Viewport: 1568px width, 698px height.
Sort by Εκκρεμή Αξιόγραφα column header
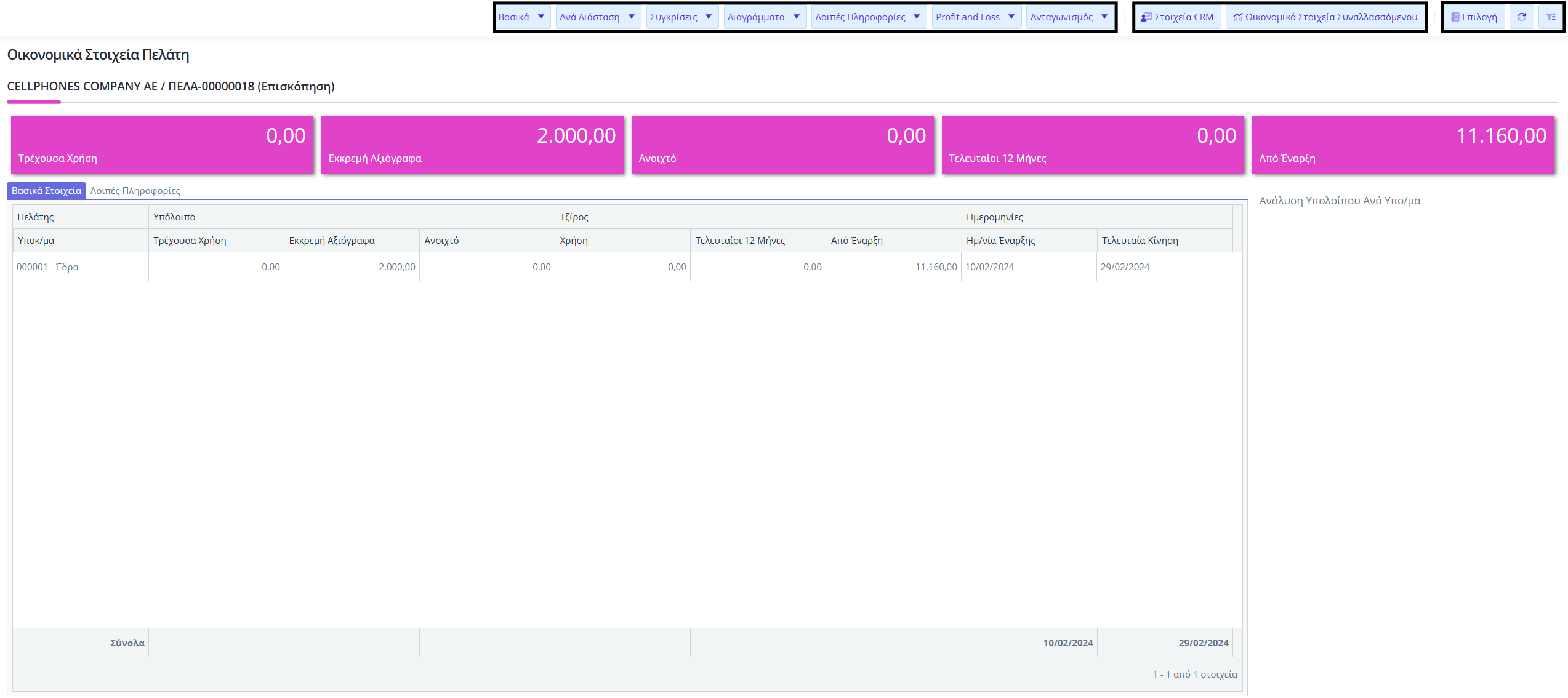point(352,241)
